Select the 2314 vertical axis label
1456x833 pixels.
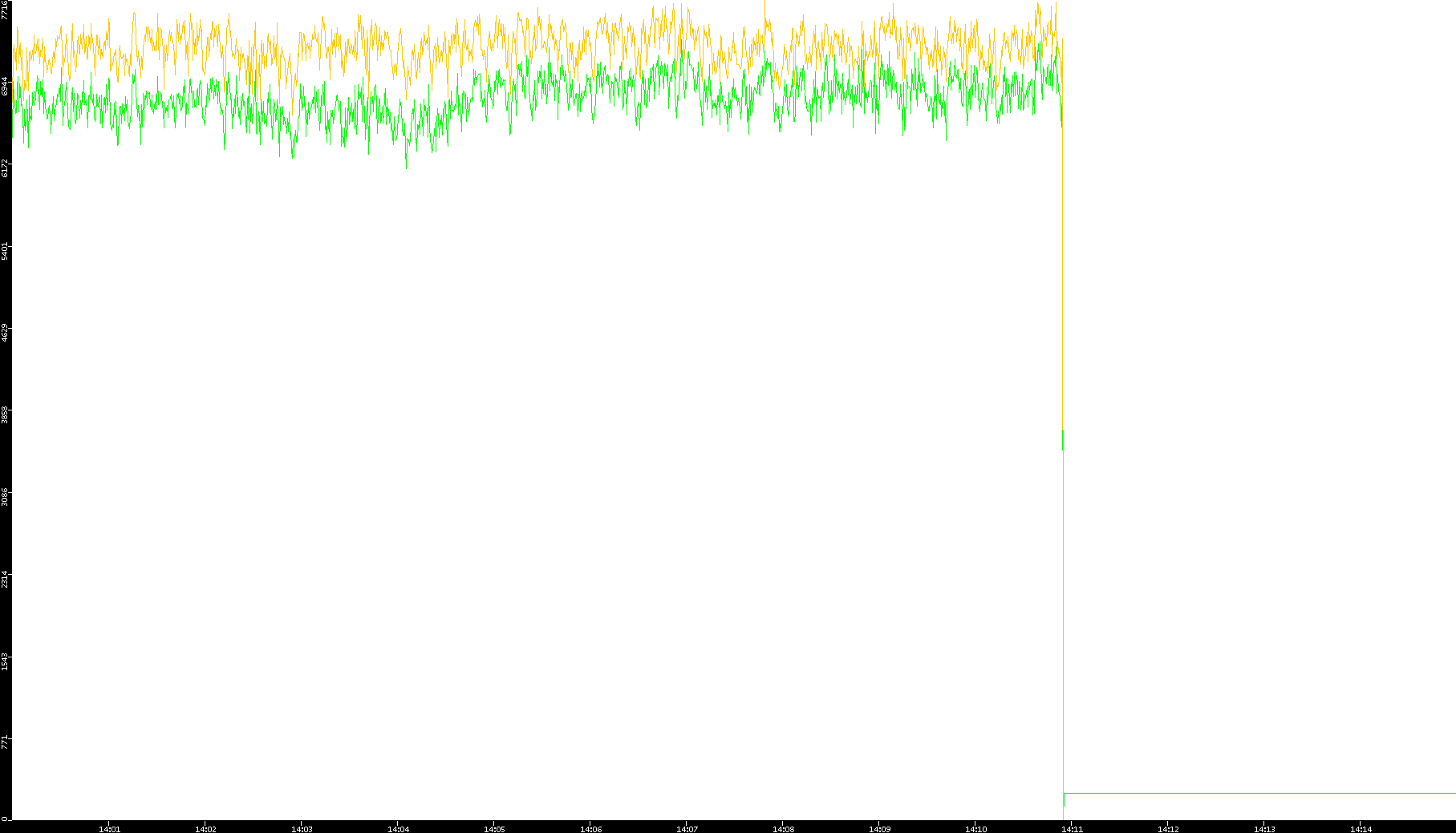(x=5, y=580)
